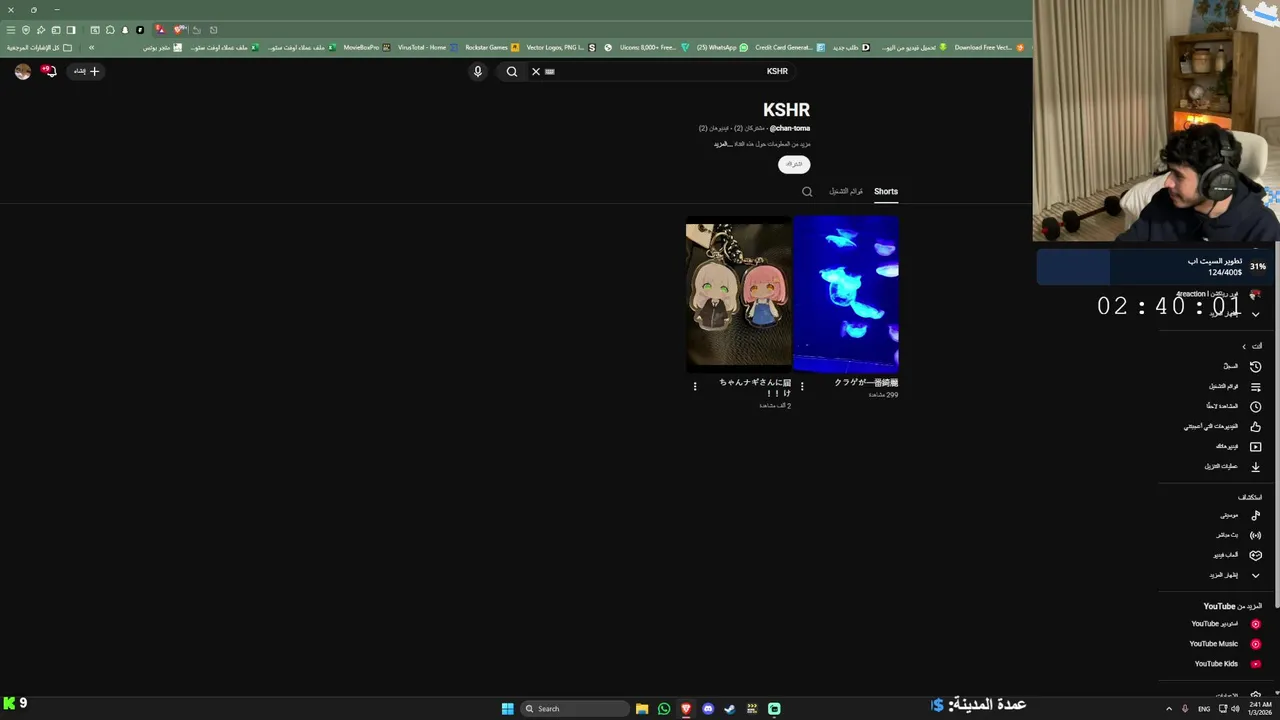
Task: Click the YouTube voice search microphone icon
Action: point(478,71)
